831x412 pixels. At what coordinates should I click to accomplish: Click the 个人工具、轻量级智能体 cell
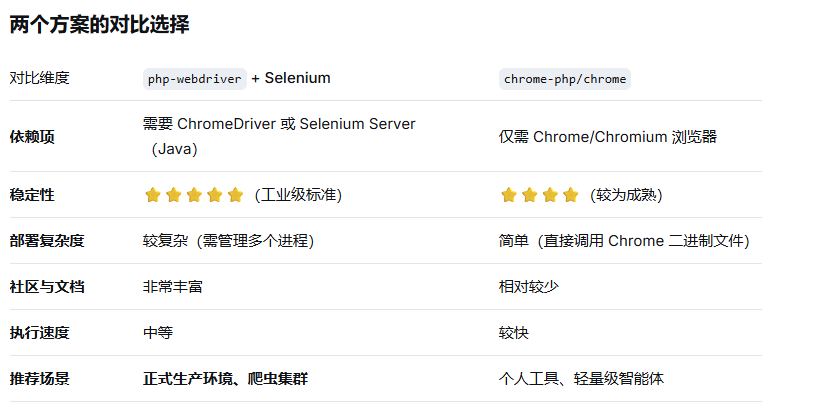(581, 379)
